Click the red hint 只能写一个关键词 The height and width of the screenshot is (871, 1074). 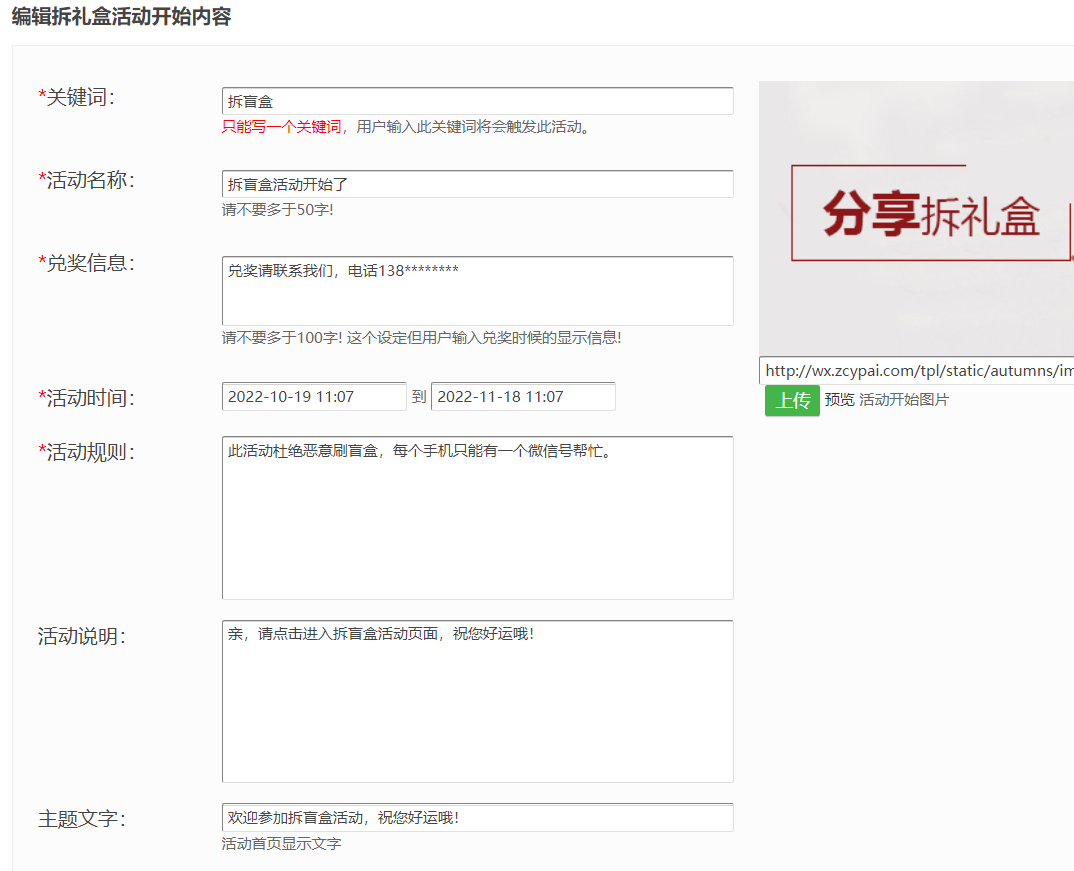coord(282,127)
